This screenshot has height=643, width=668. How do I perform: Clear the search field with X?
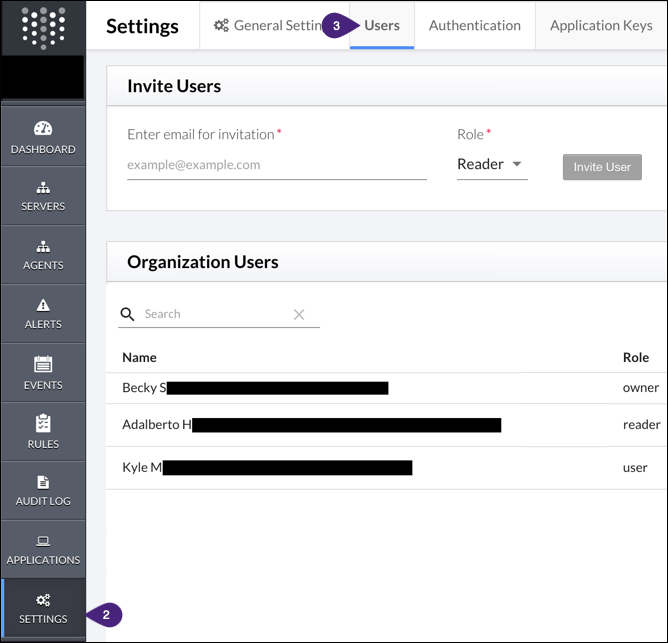pyautogui.click(x=299, y=314)
